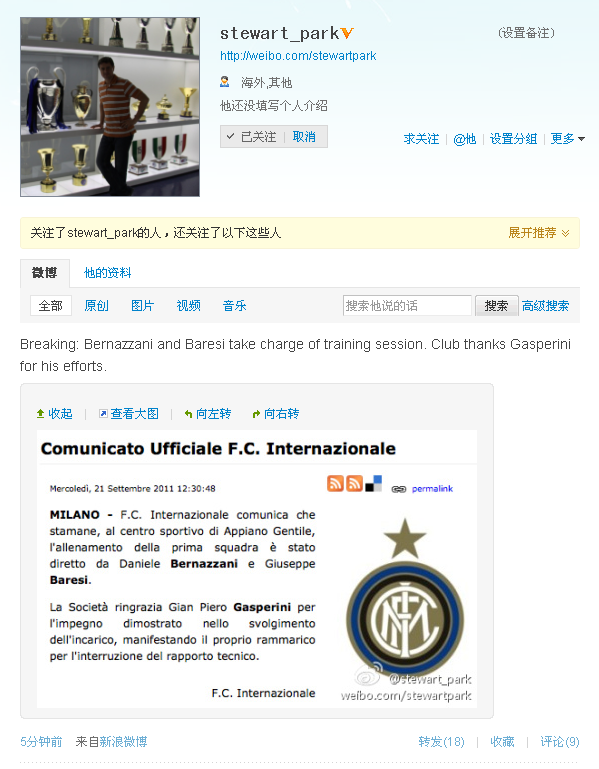Click the orange verified V badge
The image size is (599, 769).
tap(347, 33)
